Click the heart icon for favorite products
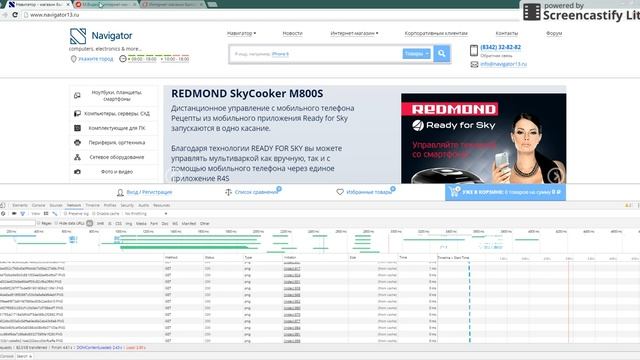The height and width of the screenshot is (360, 640). point(340,192)
